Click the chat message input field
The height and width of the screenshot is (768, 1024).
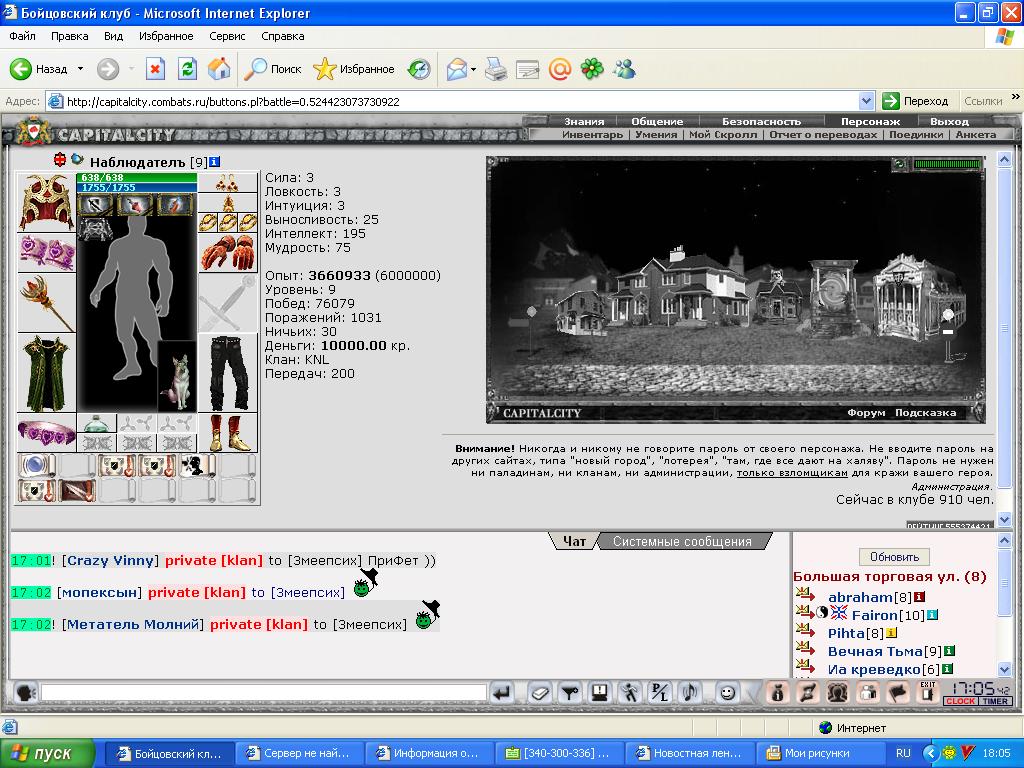pos(264,692)
